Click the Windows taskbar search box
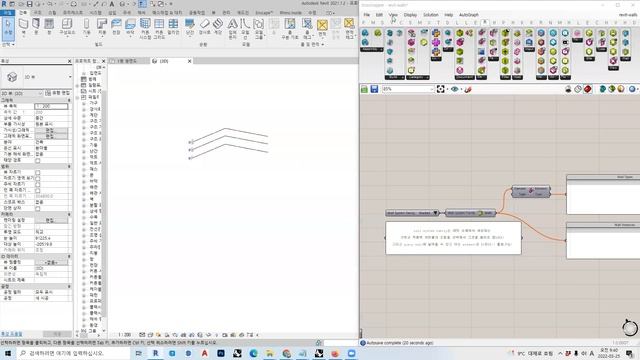640x360 pixels. point(73,353)
